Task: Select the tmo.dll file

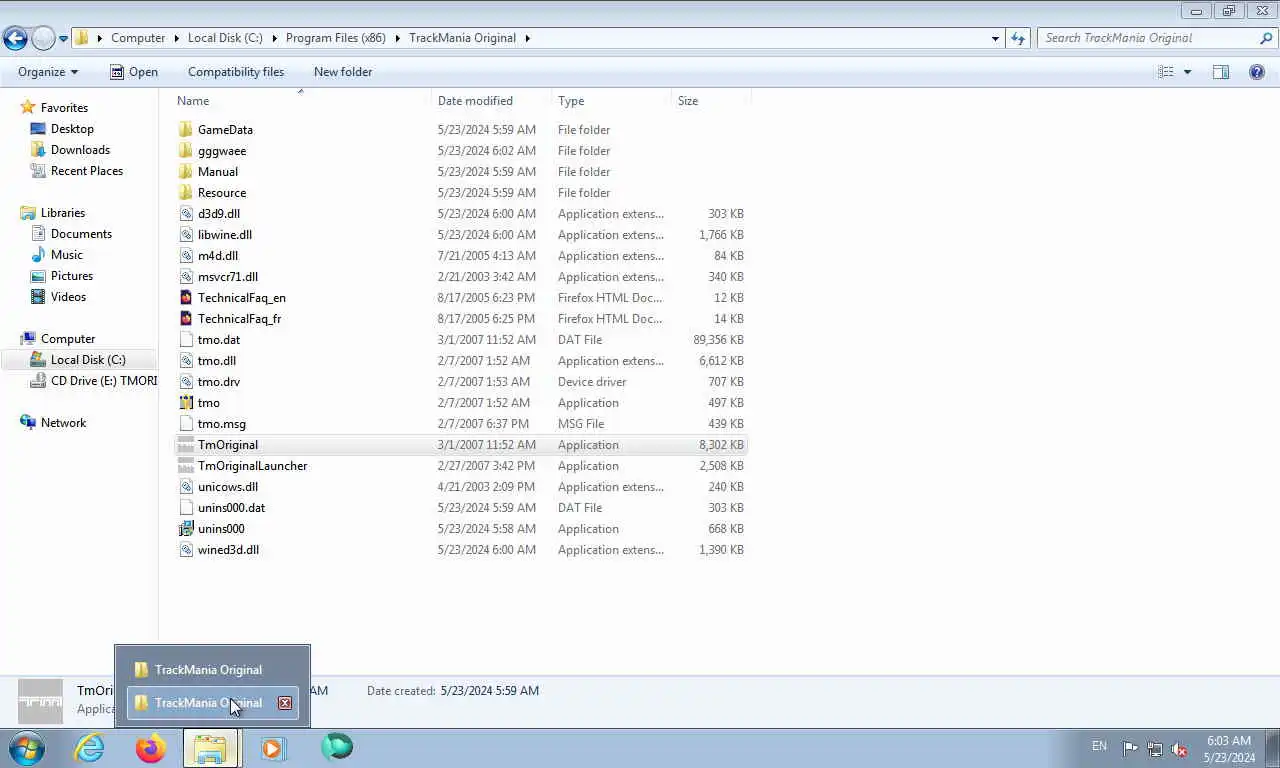Action: (461, 361)
